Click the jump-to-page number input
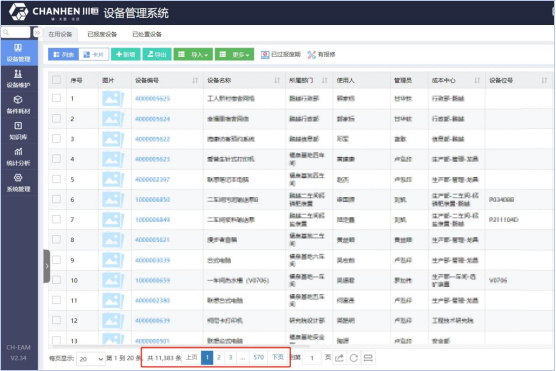This screenshot has width=556, height=371. (312, 358)
